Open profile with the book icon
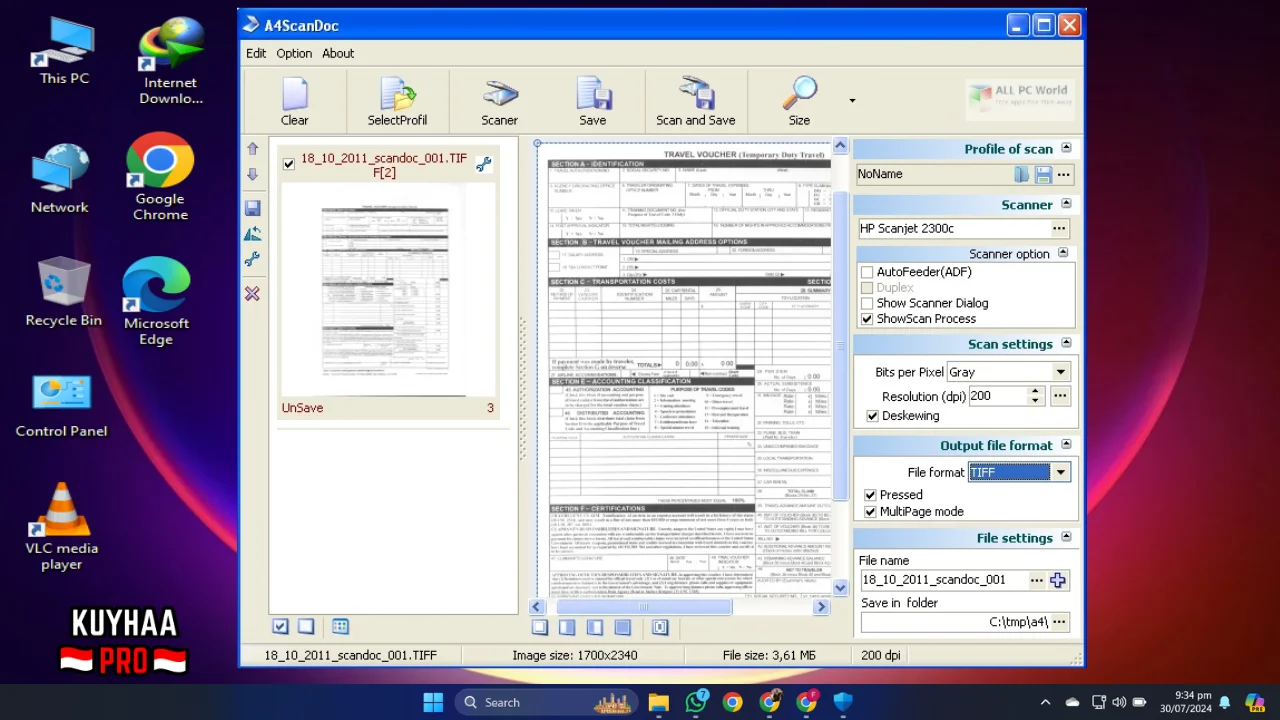Viewport: 1280px width, 720px height. coord(1021,174)
